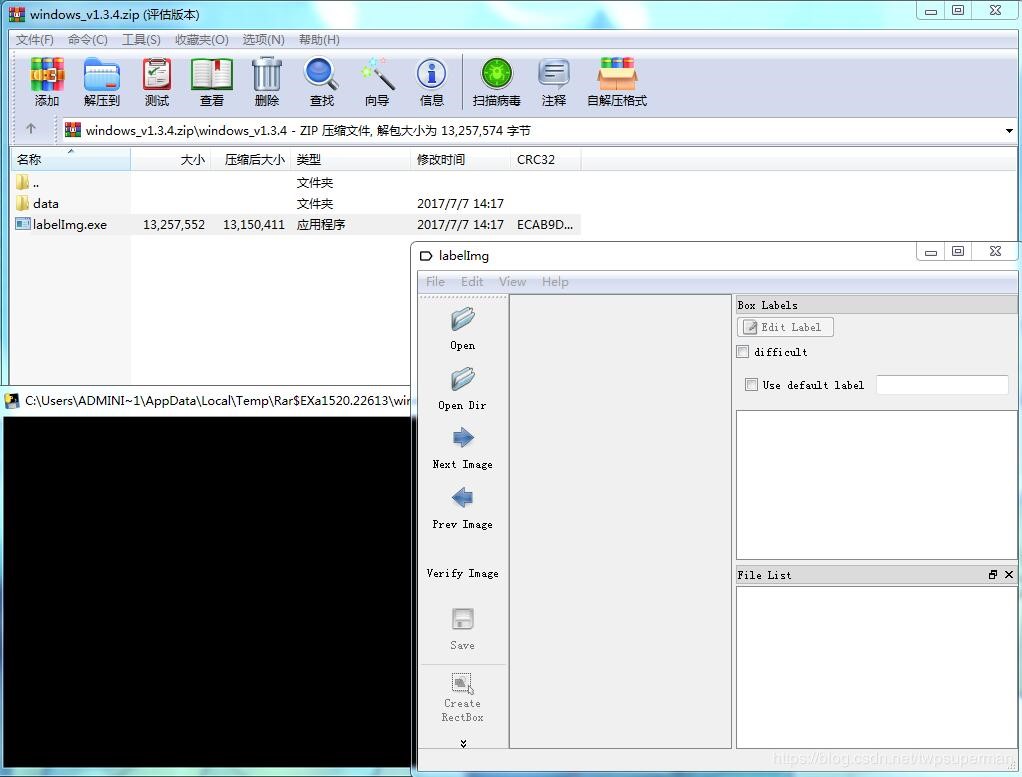
Task: Click the Delete (删除) trash icon
Action: tap(267, 76)
